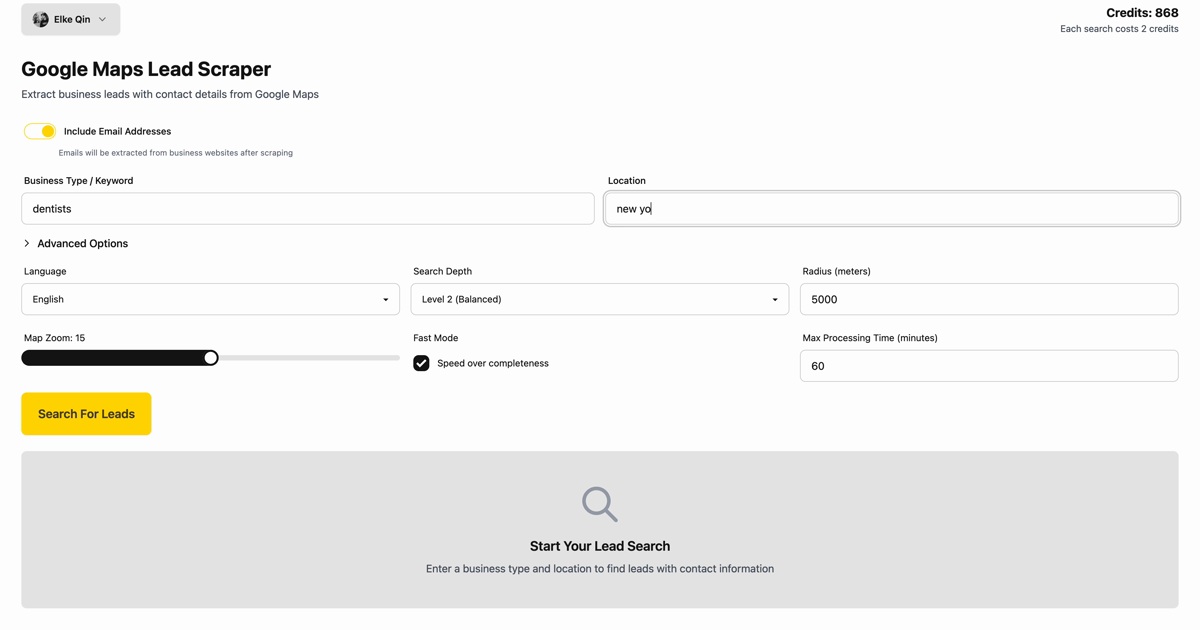Click the Google Maps Lead Scraper heading
This screenshot has height=630, width=1200.
click(x=146, y=69)
